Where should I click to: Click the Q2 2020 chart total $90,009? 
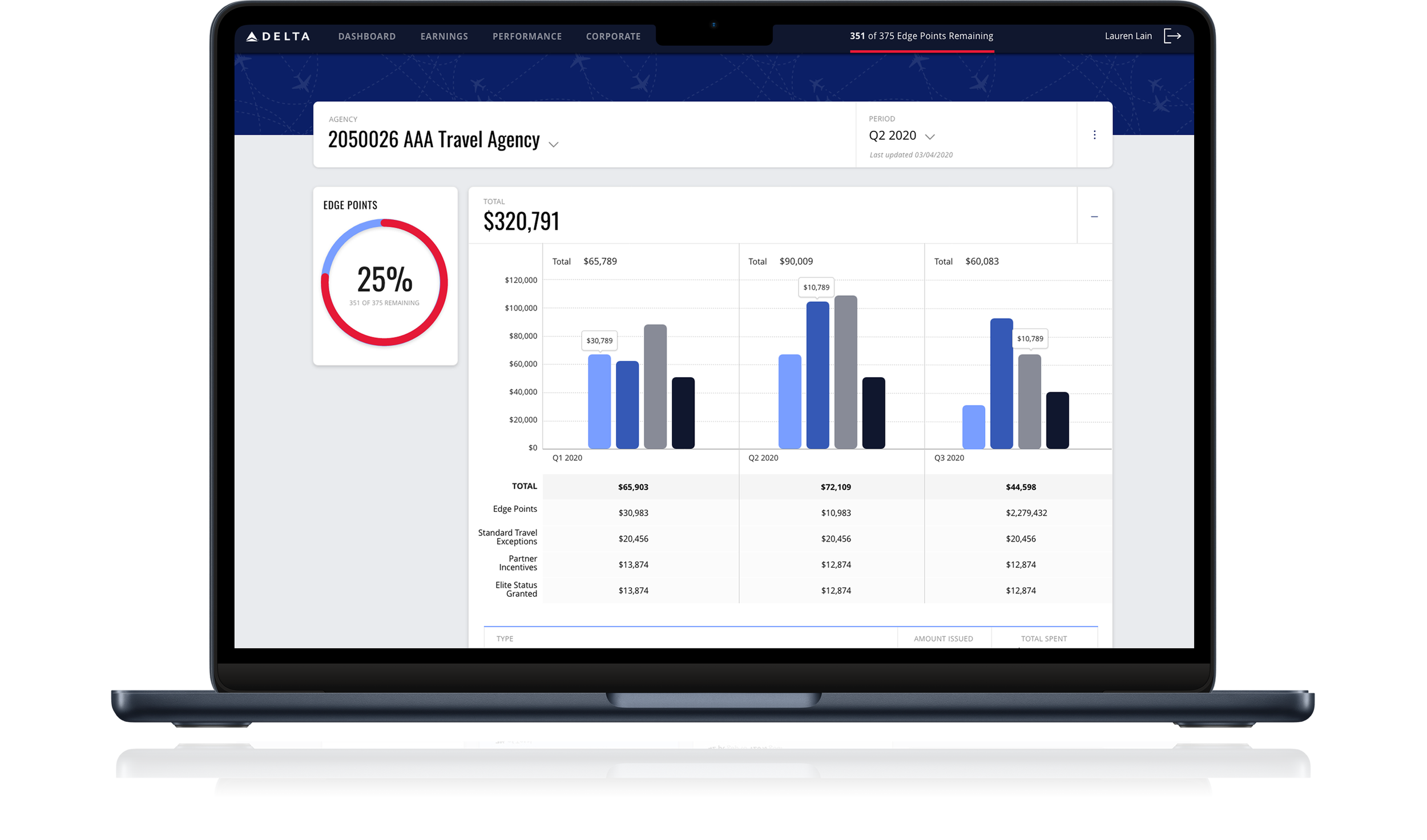point(796,261)
